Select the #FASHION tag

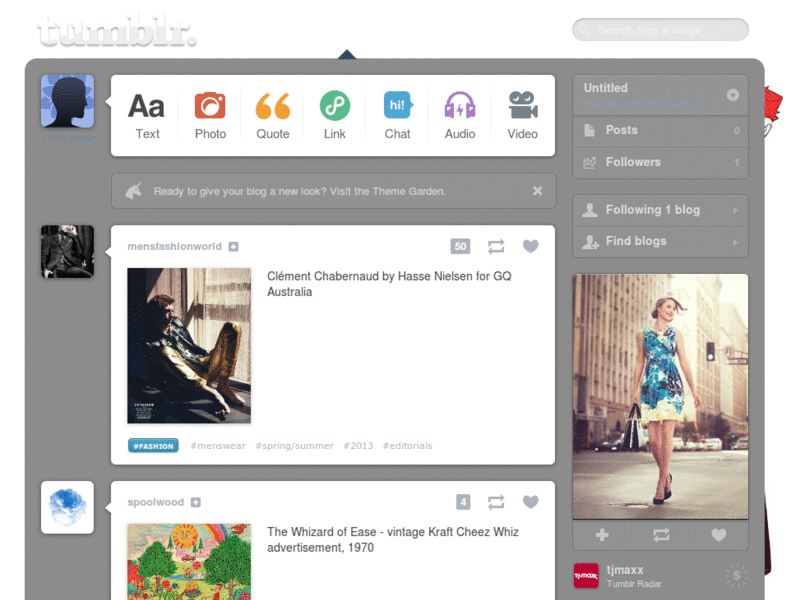[153, 446]
